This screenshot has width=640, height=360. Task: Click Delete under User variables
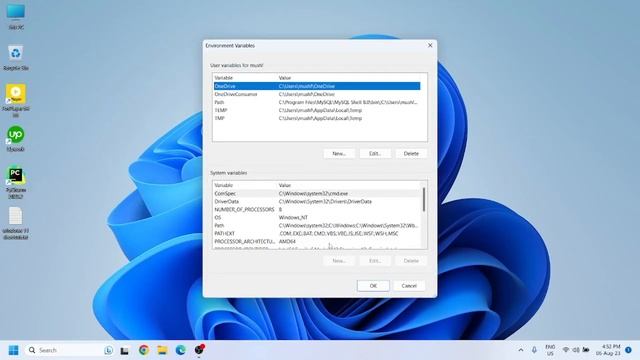411,153
